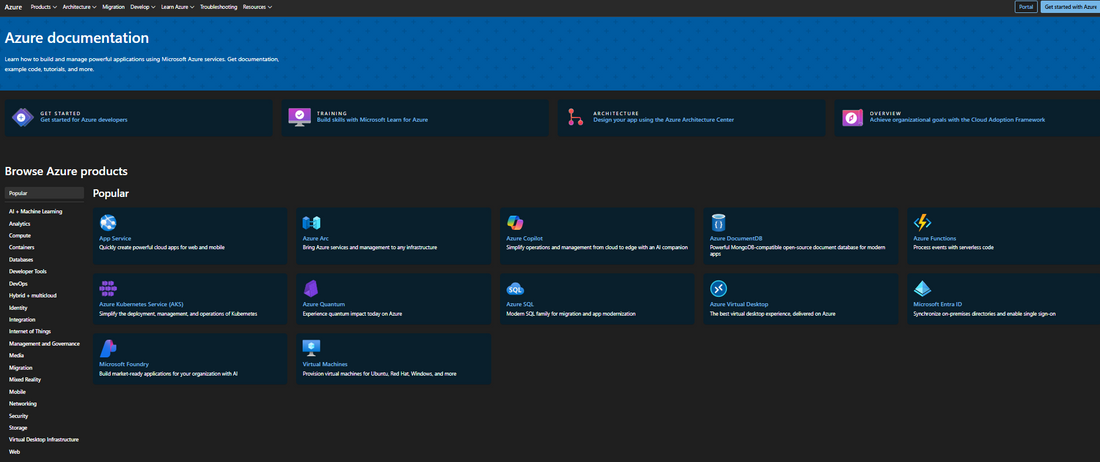Click the Azure Virtual Desktop icon
Screen dimensions: 1100x462
718,289
